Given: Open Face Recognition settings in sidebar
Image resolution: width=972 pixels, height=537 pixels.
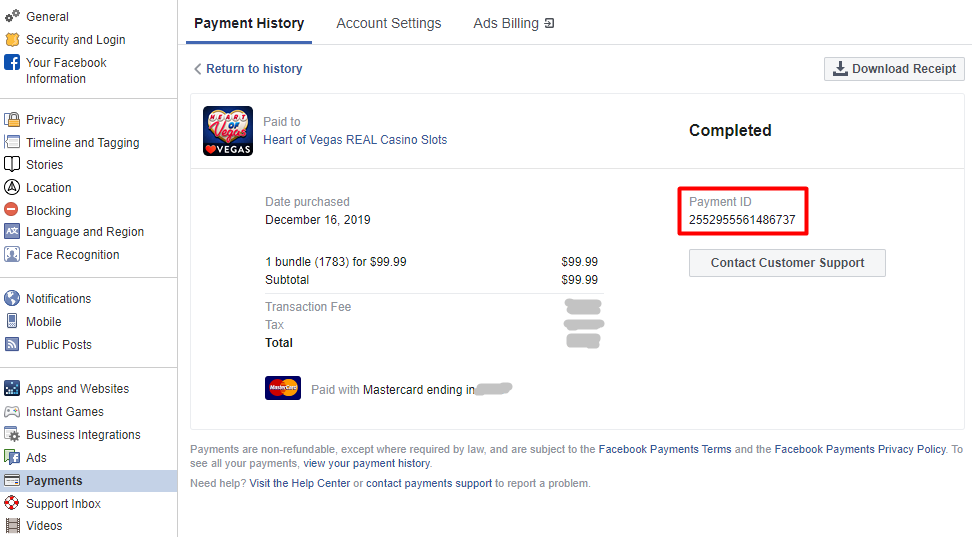Looking at the screenshot, I should (72, 255).
